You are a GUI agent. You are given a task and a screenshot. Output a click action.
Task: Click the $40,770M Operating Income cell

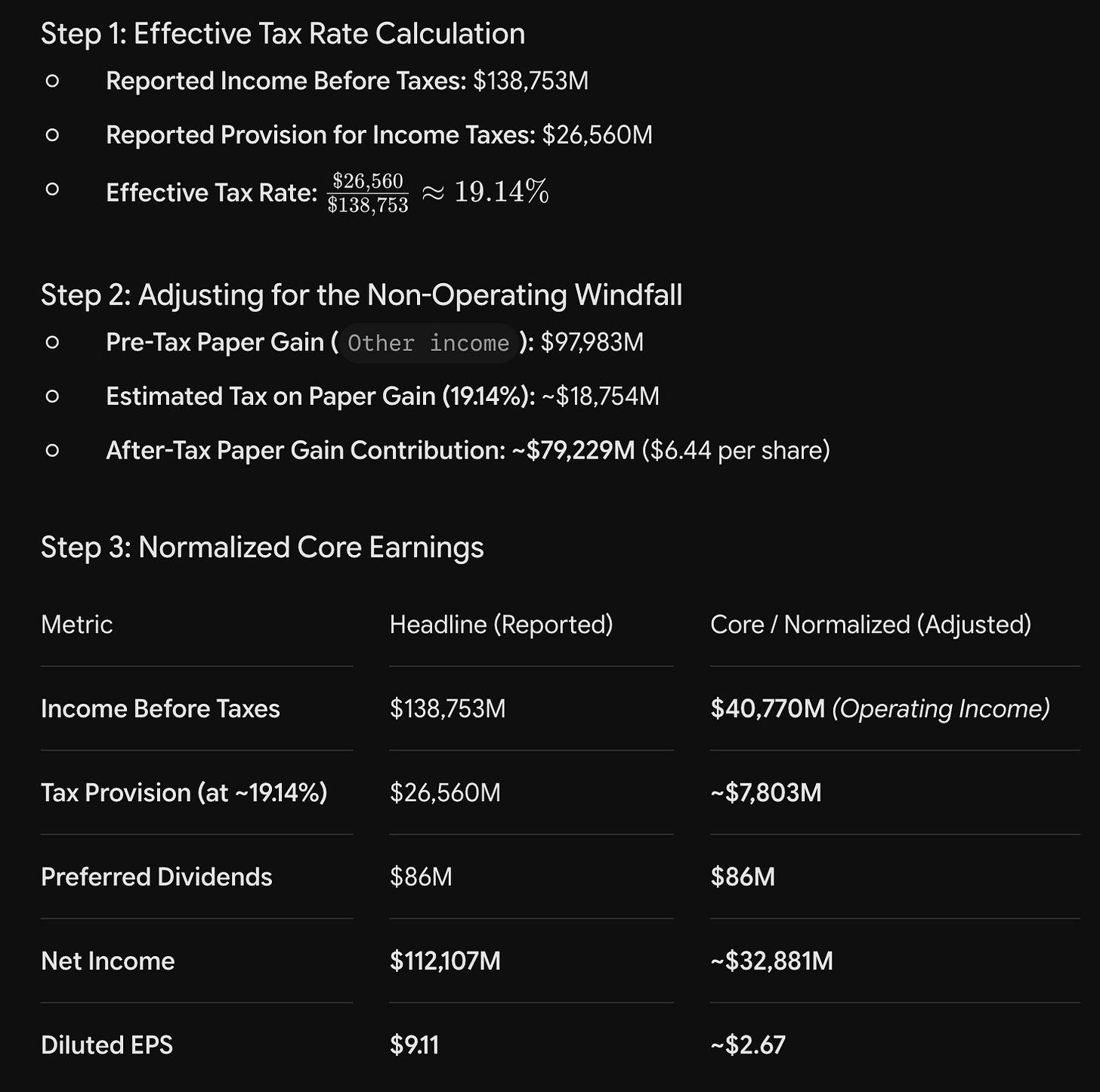[880, 708]
